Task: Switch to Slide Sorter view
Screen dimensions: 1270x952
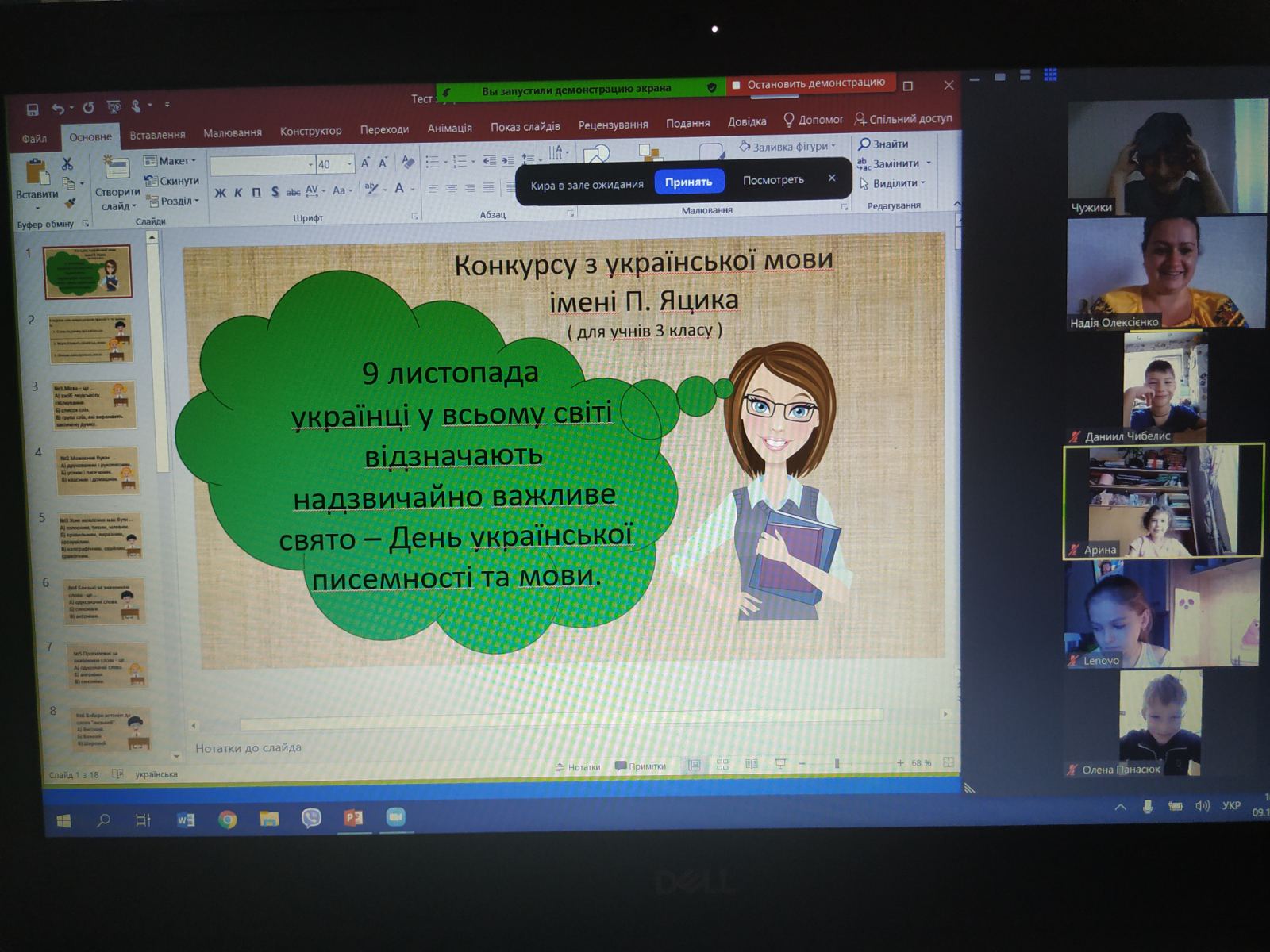Action: 722,765
